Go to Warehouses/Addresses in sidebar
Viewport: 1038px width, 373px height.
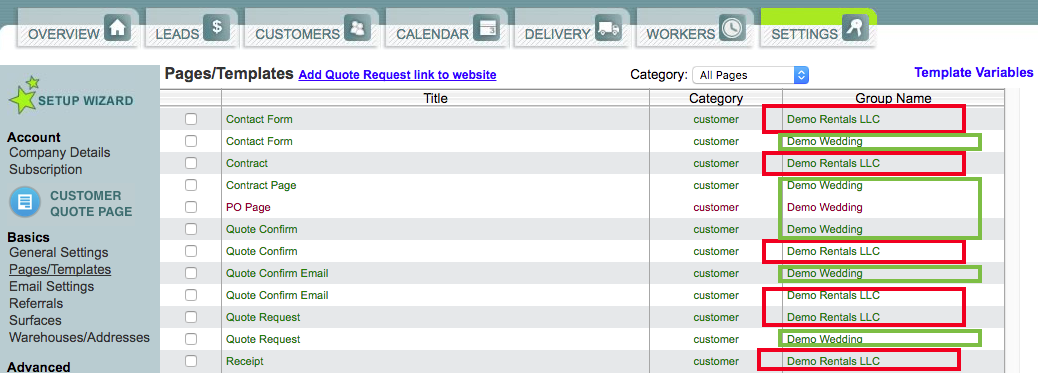[79, 337]
